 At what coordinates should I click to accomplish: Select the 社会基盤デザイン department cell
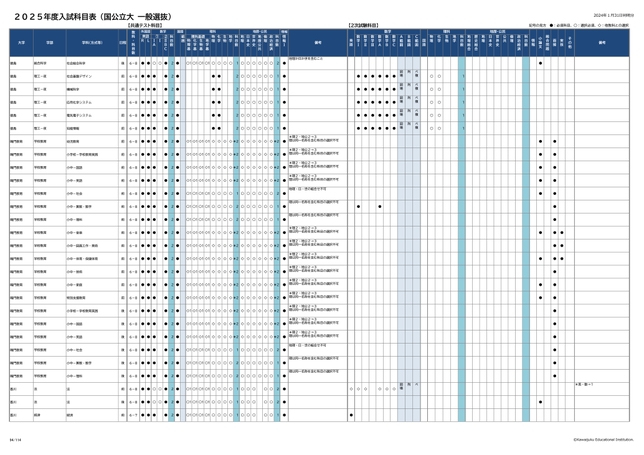(x=80, y=75)
